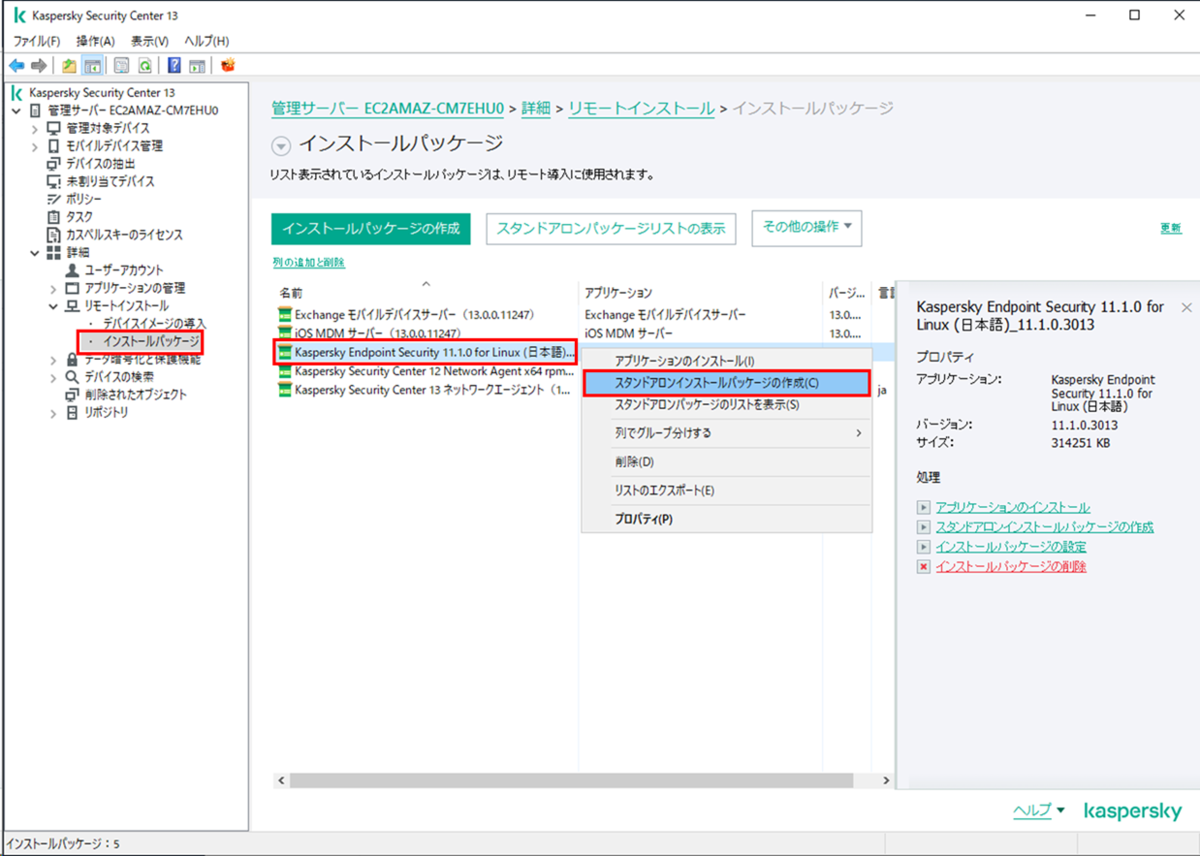Click the grey forward arrow toolbar icon
The image size is (1200, 856).
(38, 65)
